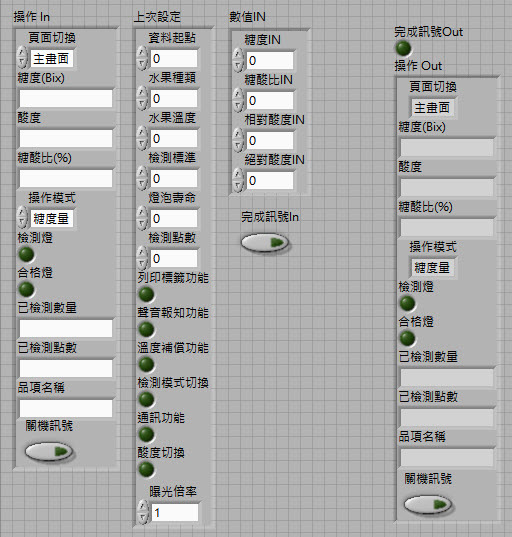Click the 關機訊號 button in 操作 Out
512x537 pixels.
428,504
